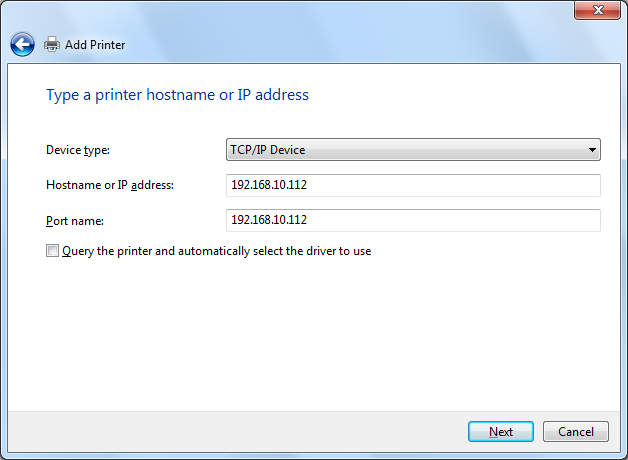Click the printer icon in the header

pos(52,44)
